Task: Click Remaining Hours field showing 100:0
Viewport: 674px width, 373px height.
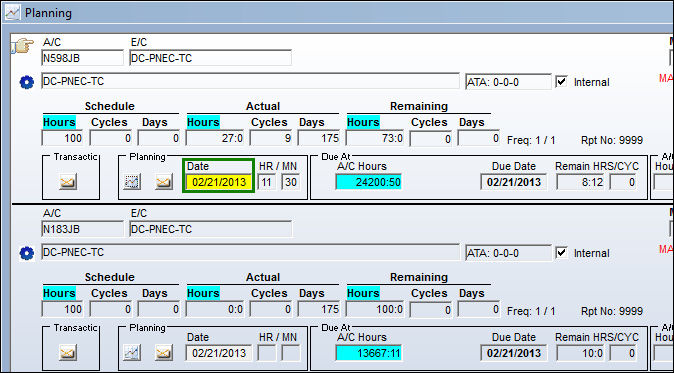Action: coord(375,309)
